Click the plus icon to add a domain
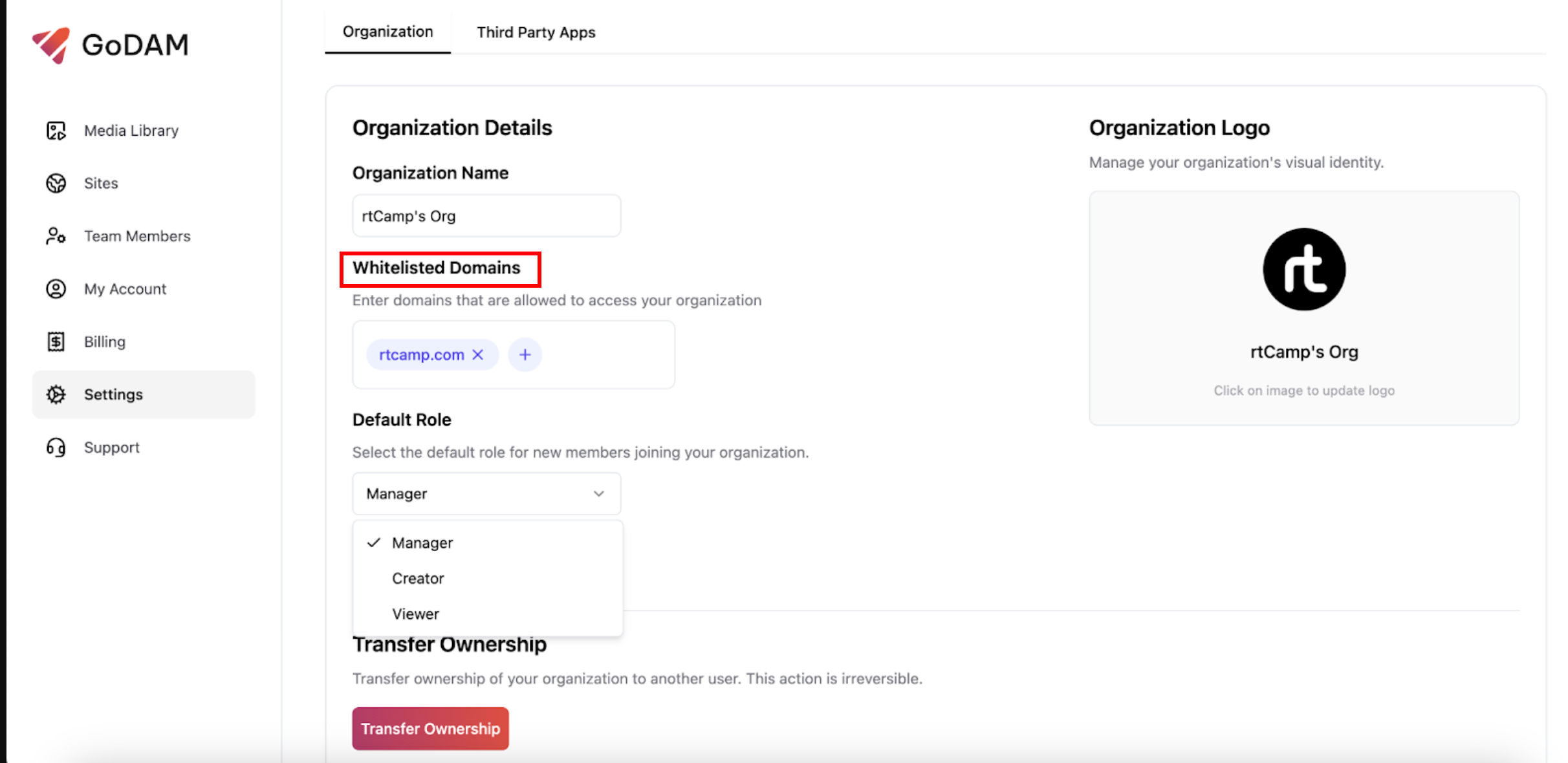1568x763 pixels. (525, 354)
